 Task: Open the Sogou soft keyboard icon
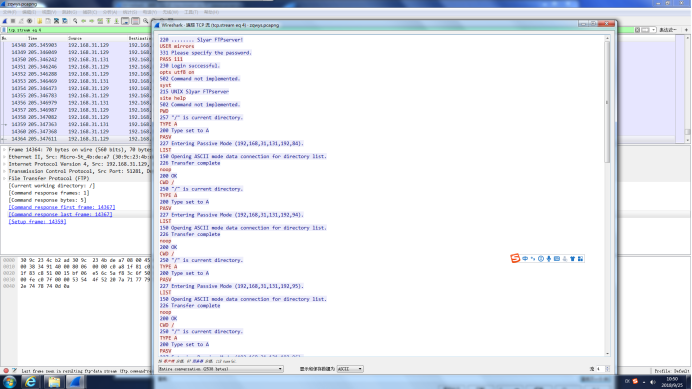557,259
